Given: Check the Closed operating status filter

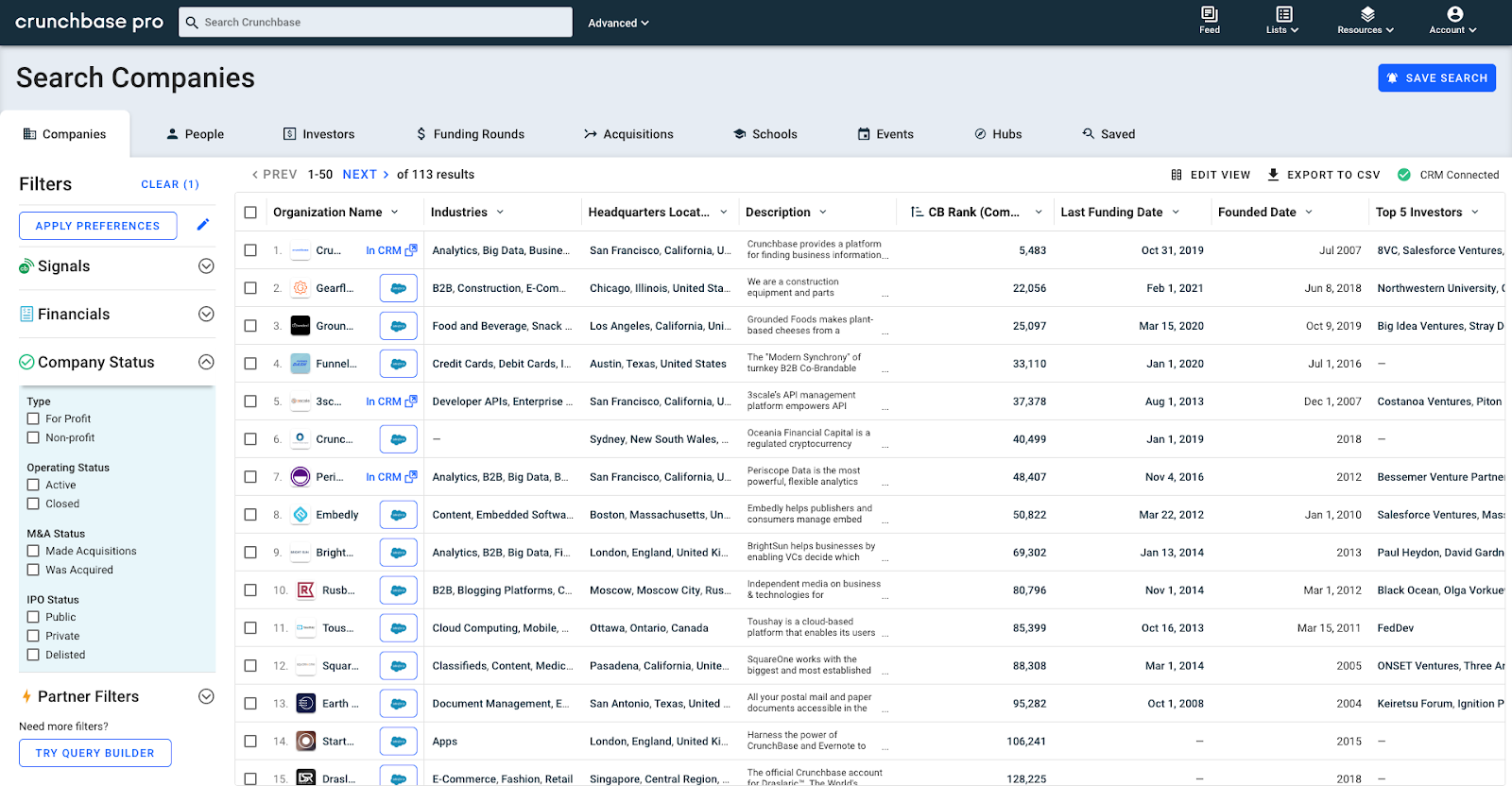Looking at the screenshot, I should click(33, 504).
